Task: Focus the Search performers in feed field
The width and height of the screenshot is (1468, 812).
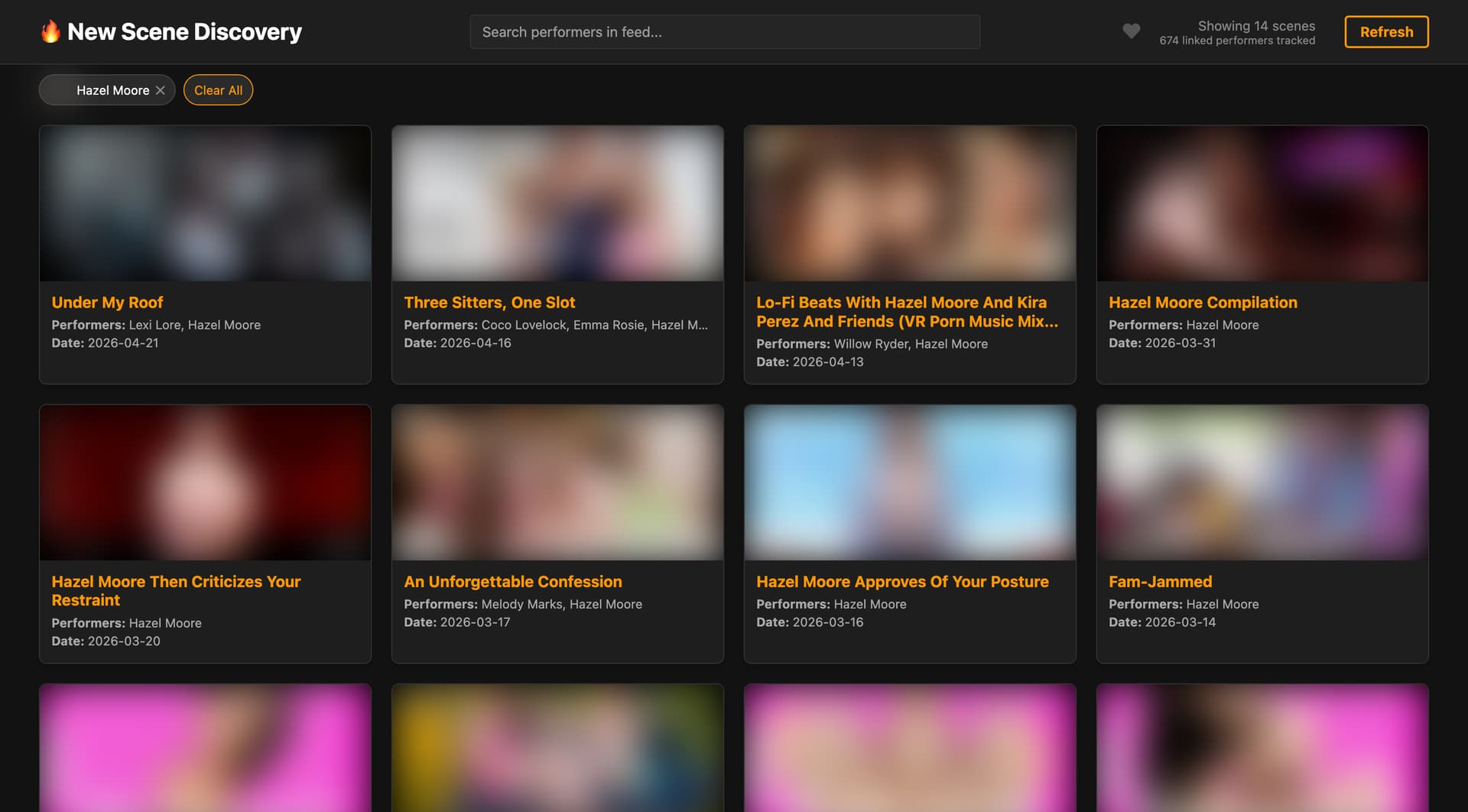Action: (724, 32)
